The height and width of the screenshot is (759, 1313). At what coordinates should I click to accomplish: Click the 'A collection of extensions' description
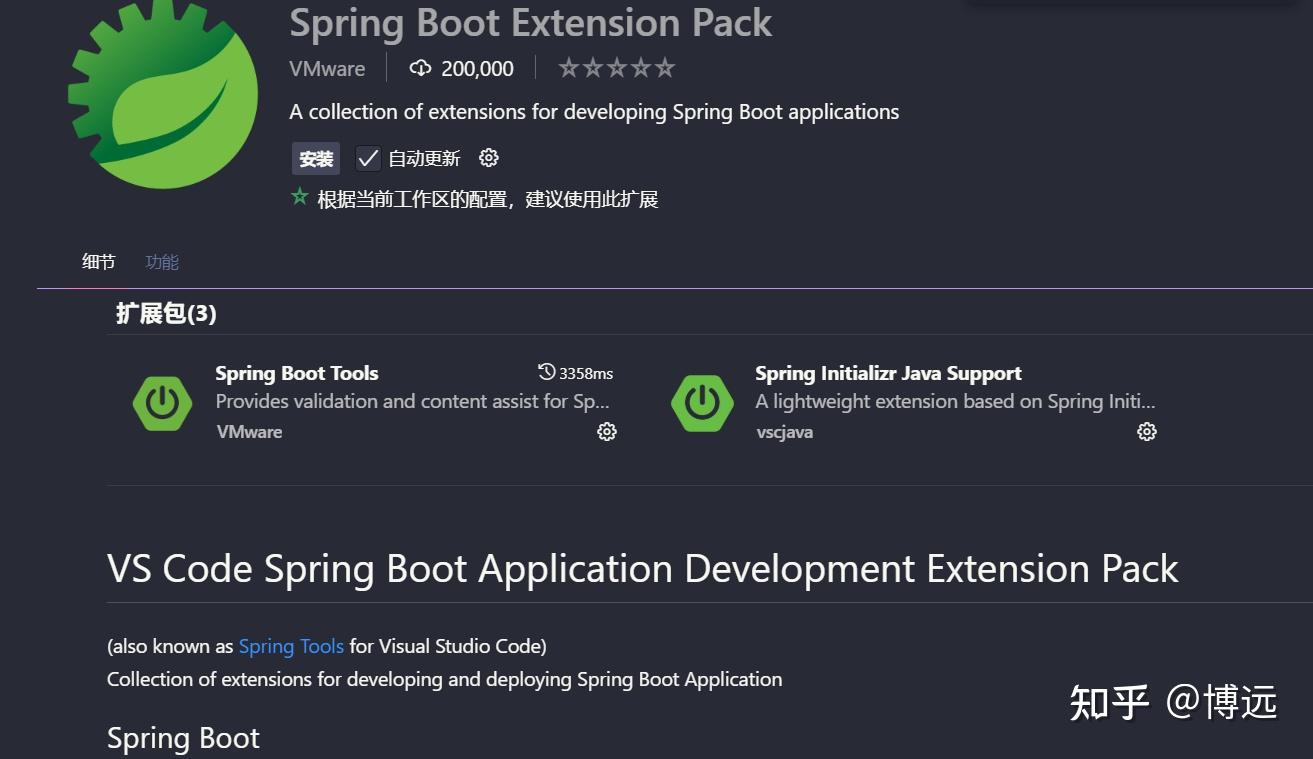(x=594, y=112)
